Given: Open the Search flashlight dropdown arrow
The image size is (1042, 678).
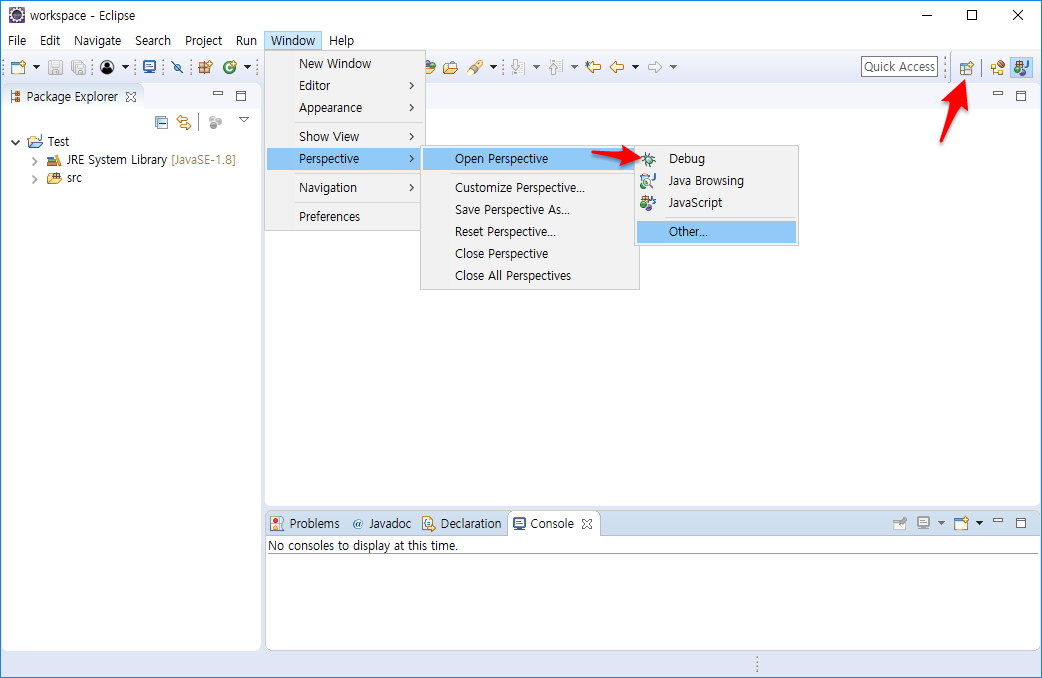Looking at the screenshot, I should (493, 67).
